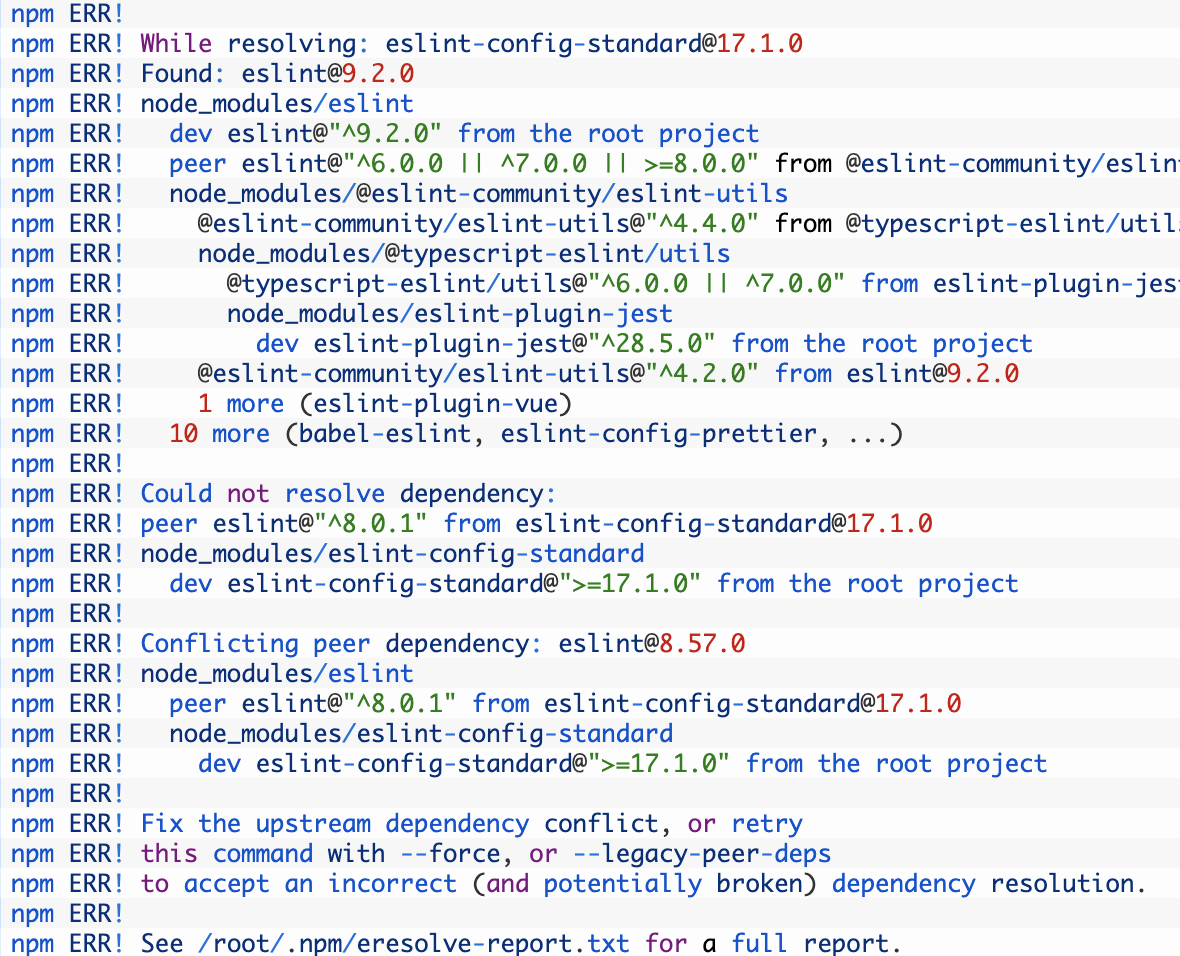Click '@eslint-community/eslint-utils@"^4.2.0" from eslint@9.2.0'
Viewport: 1180px width, 956px height.
click(608, 373)
